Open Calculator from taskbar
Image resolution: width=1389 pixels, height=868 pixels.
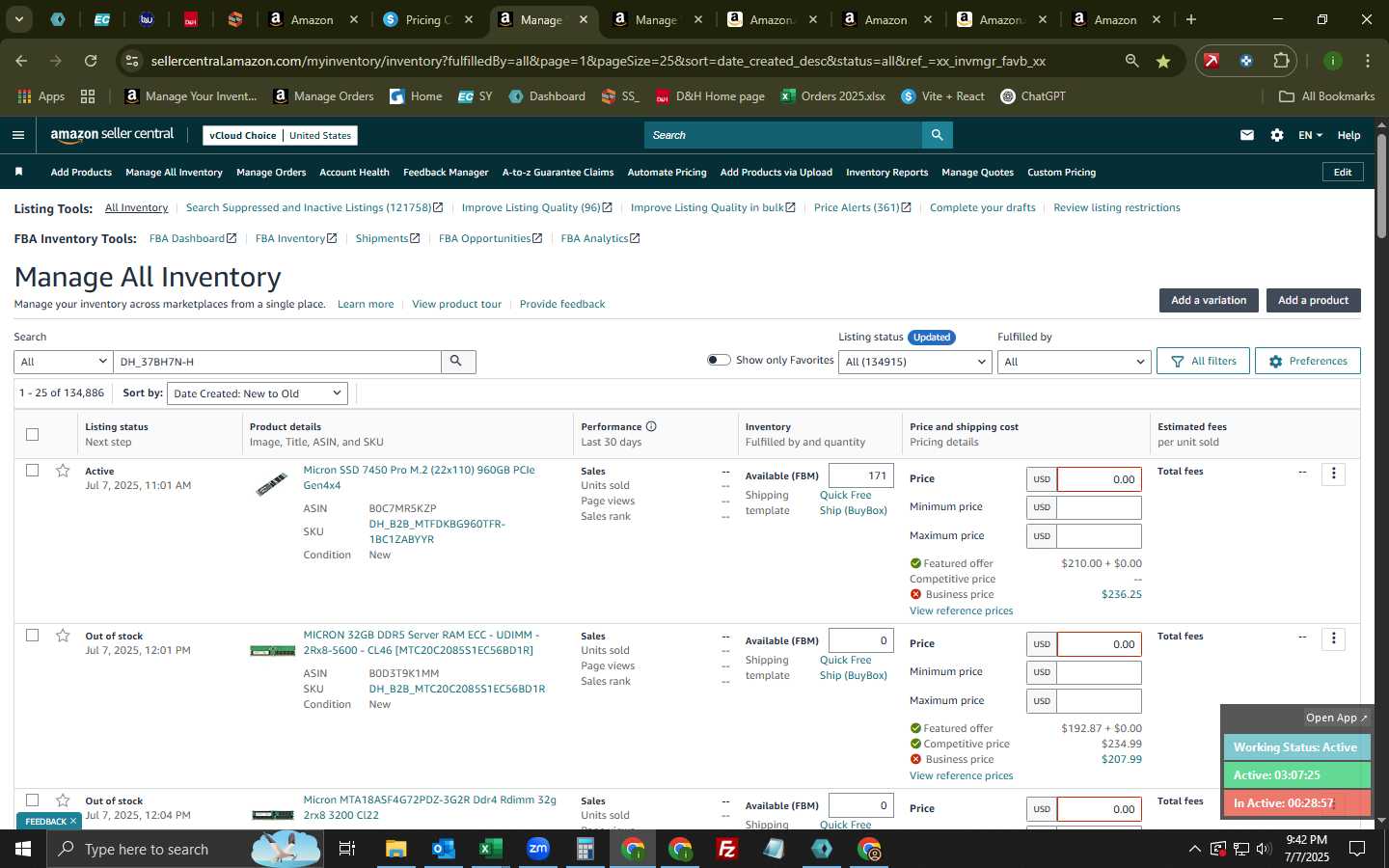(x=585, y=849)
